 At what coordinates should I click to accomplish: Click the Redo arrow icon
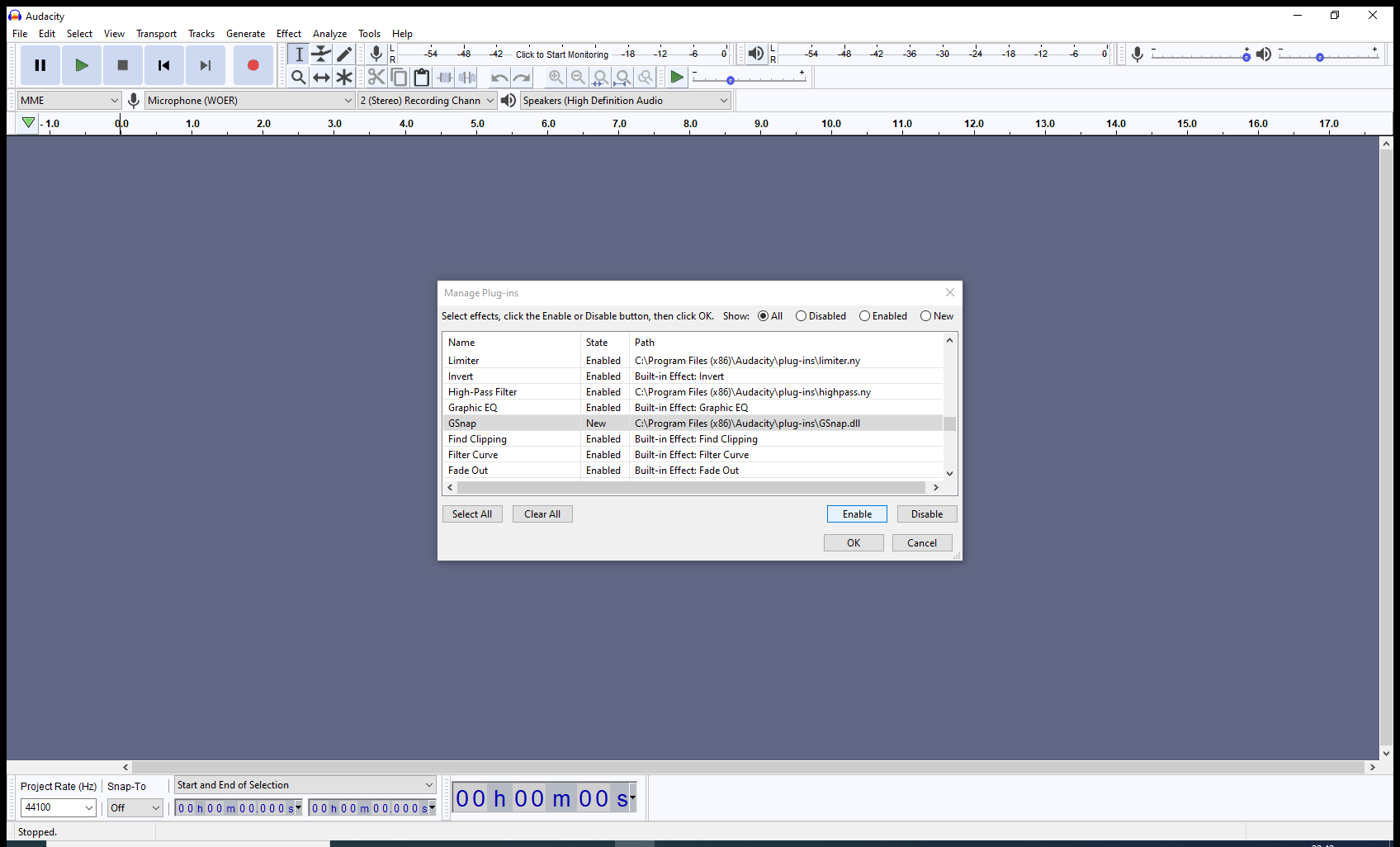click(522, 78)
